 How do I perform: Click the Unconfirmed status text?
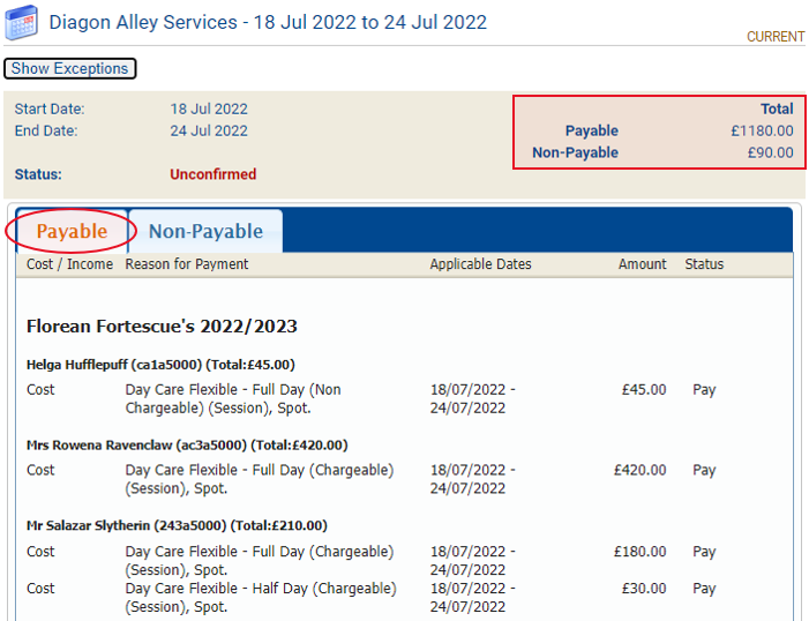pos(213,174)
